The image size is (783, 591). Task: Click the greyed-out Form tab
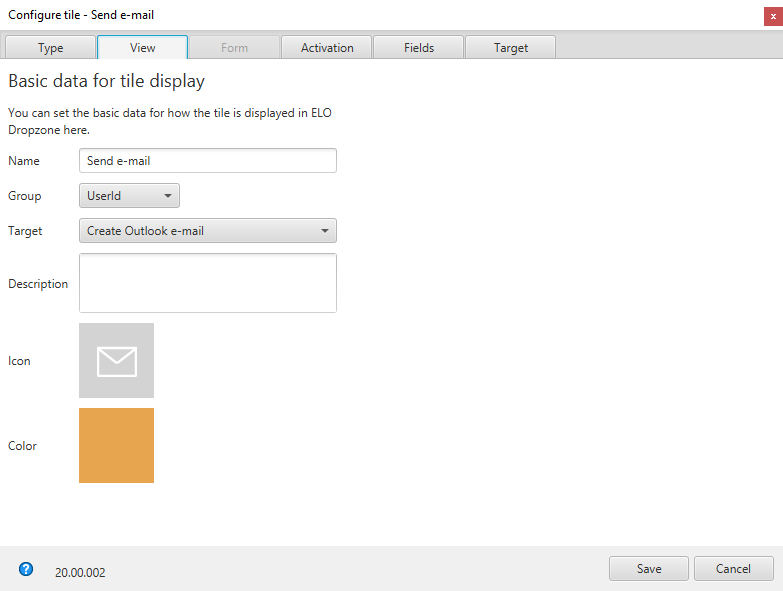[234, 48]
